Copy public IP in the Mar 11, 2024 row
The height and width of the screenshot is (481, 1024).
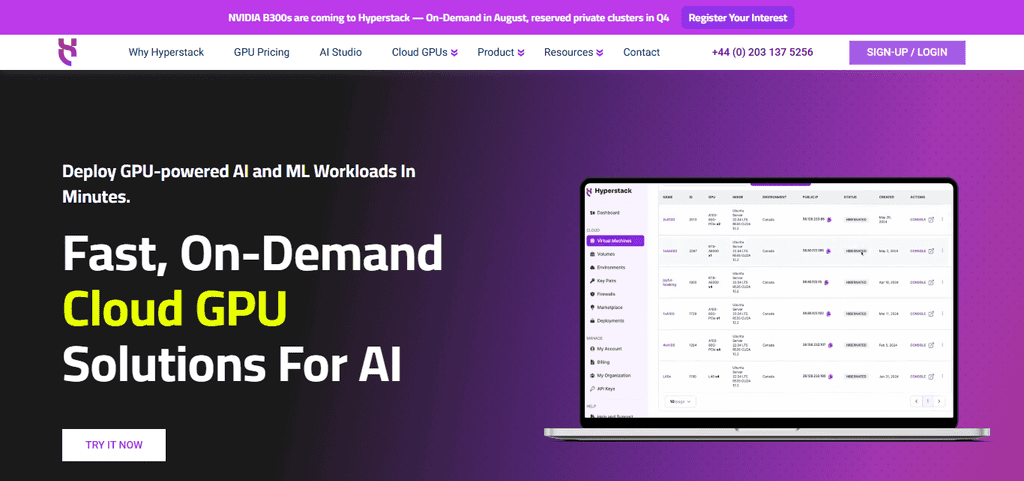(x=829, y=314)
